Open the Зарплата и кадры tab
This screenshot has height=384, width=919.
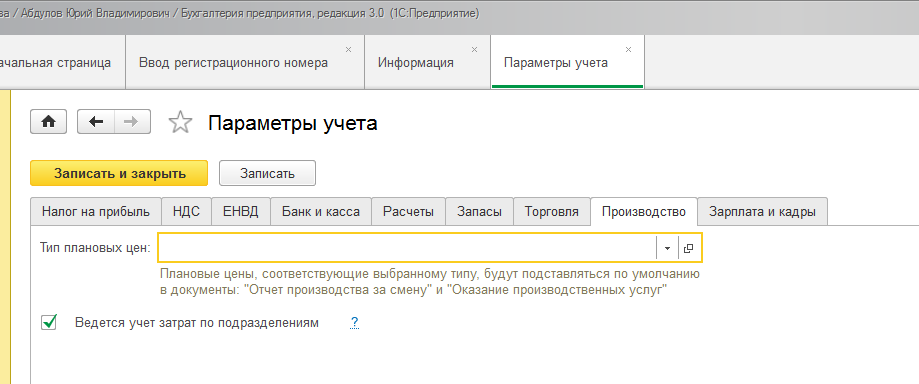(763, 212)
